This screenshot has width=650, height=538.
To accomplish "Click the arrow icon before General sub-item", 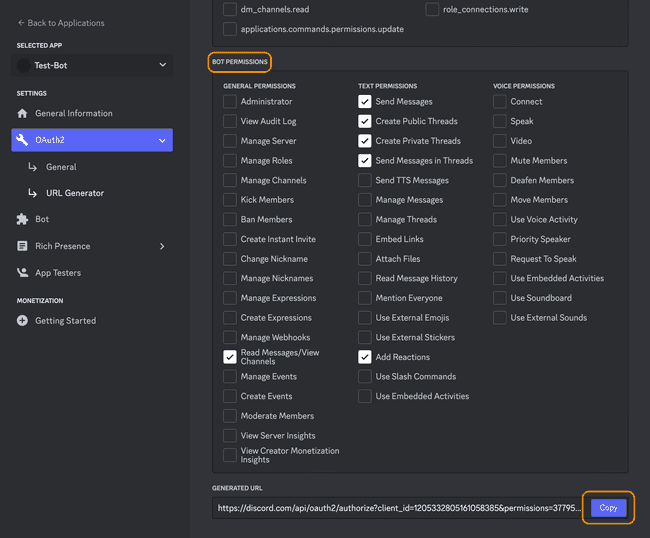I will point(32,167).
